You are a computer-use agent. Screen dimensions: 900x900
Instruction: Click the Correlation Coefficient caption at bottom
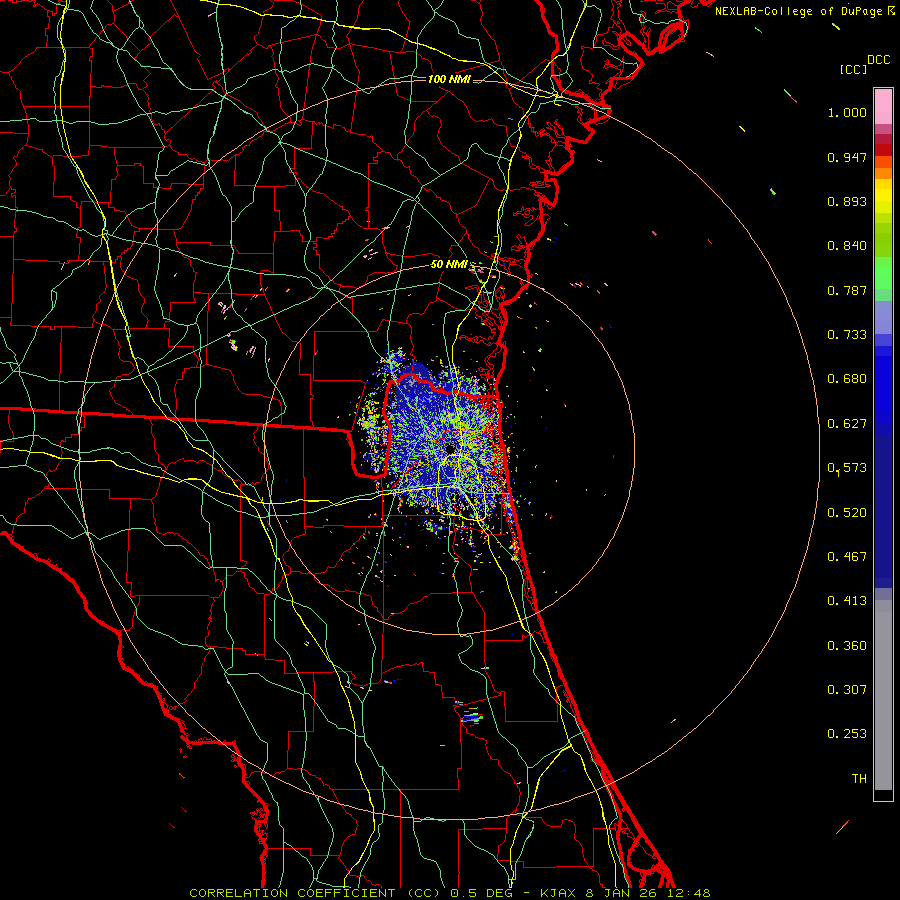[450, 893]
